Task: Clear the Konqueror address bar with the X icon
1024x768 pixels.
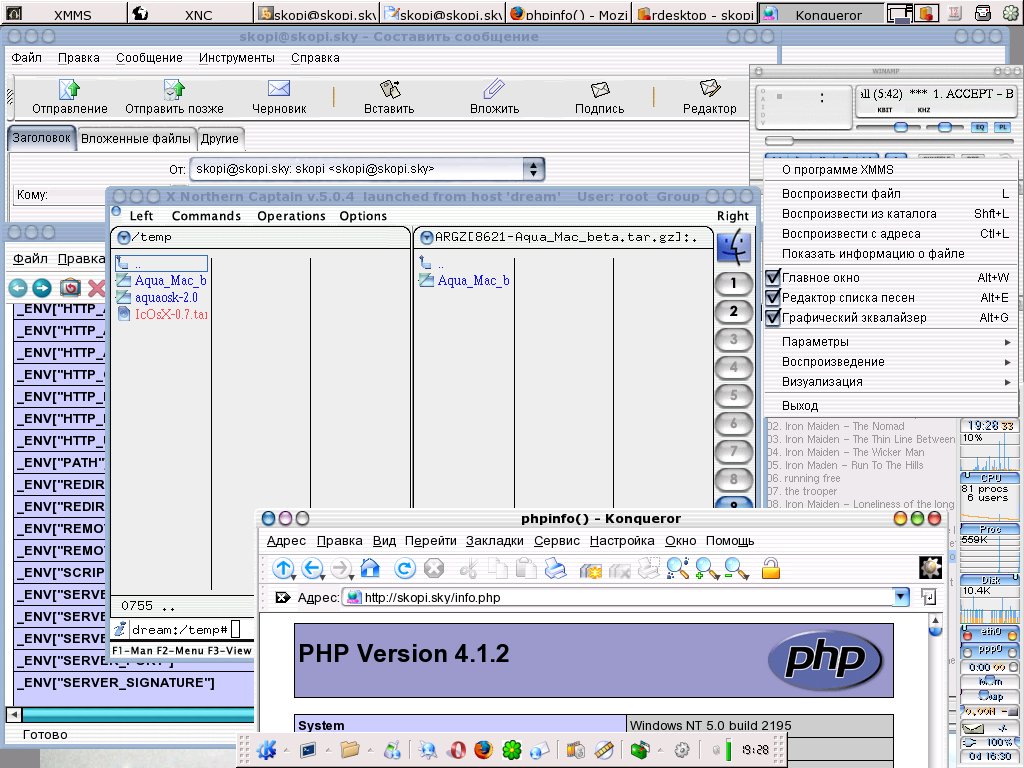Action: pos(283,597)
